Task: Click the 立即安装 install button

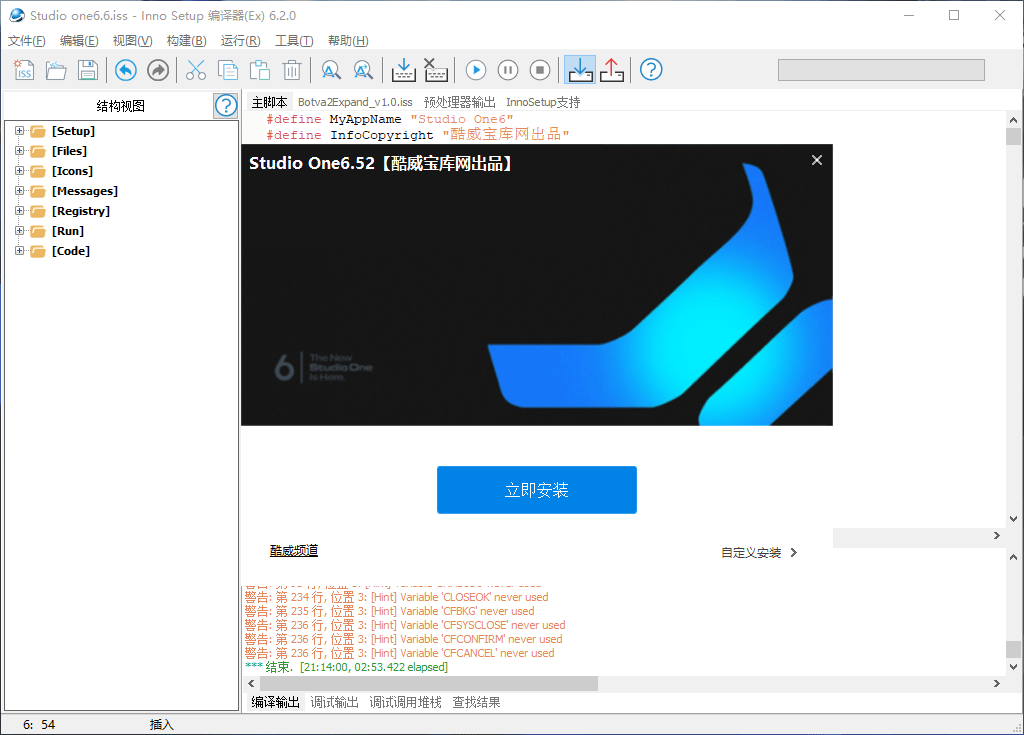Action: pyautogui.click(x=537, y=490)
